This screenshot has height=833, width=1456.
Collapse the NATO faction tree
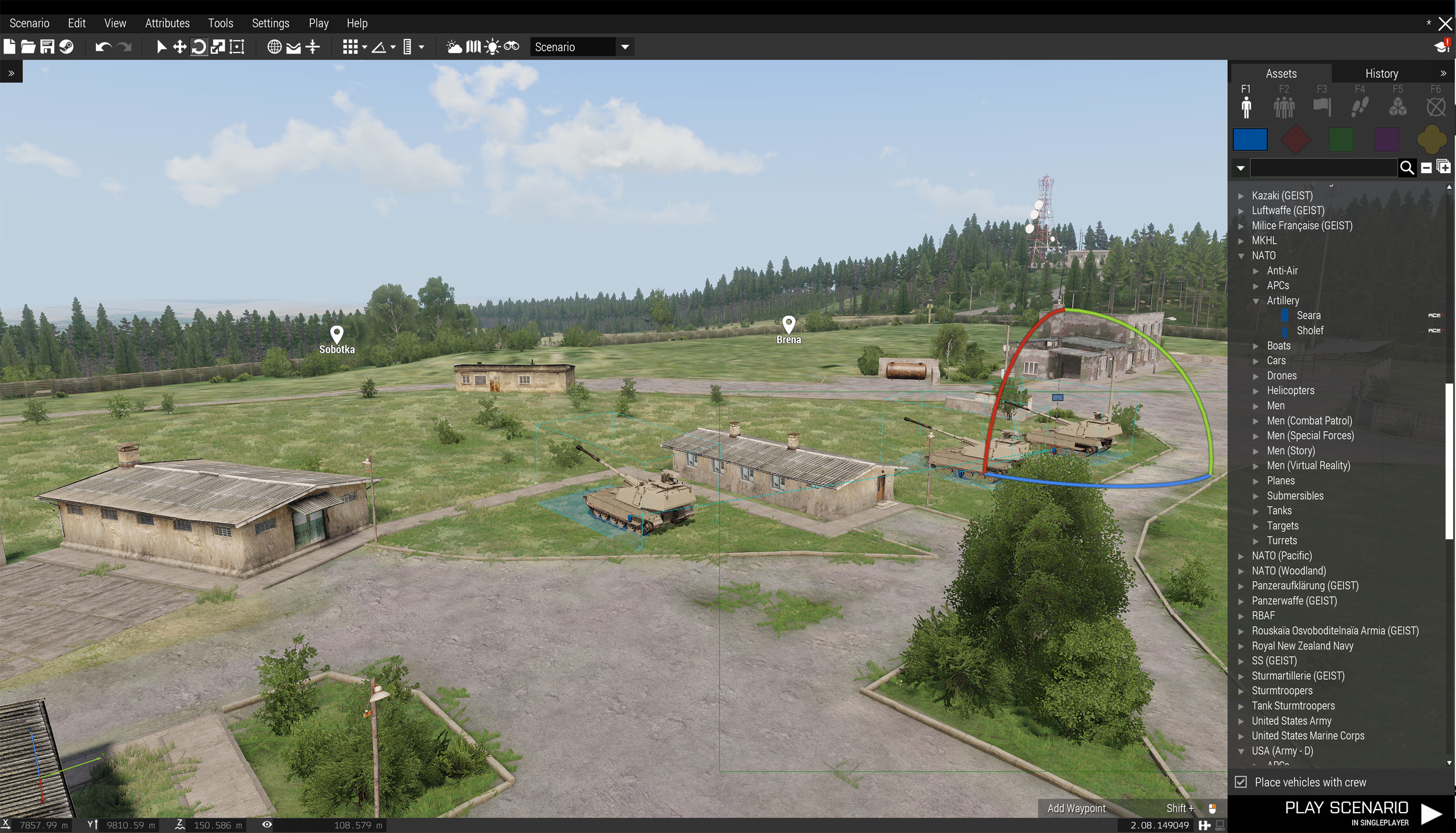1243,255
